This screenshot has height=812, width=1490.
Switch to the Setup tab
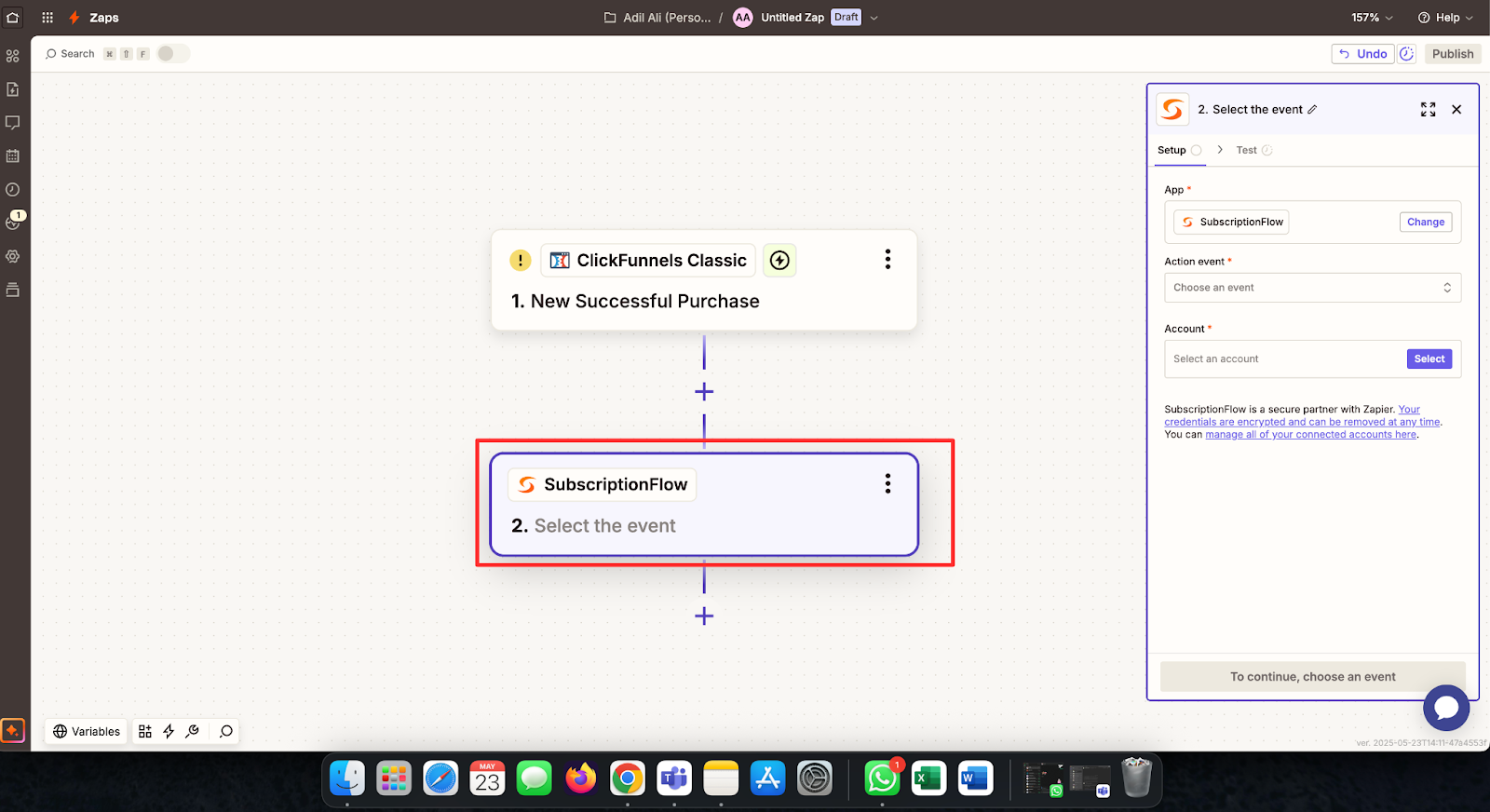point(1179,150)
